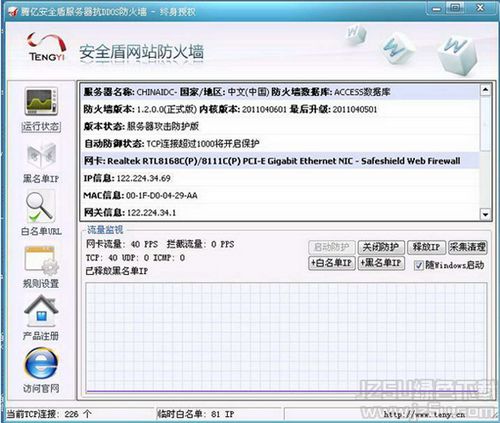Select the 网关信息 122.224.34.1 row
Image resolution: width=500 pixels, height=423 pixels.
click(x=280, y=213)
